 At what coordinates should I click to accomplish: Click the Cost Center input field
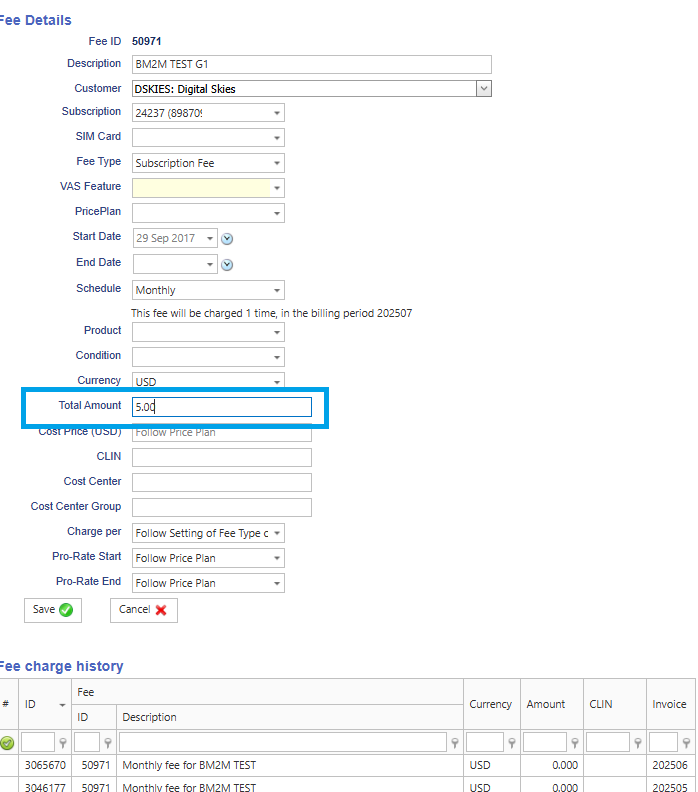point(221,482)
